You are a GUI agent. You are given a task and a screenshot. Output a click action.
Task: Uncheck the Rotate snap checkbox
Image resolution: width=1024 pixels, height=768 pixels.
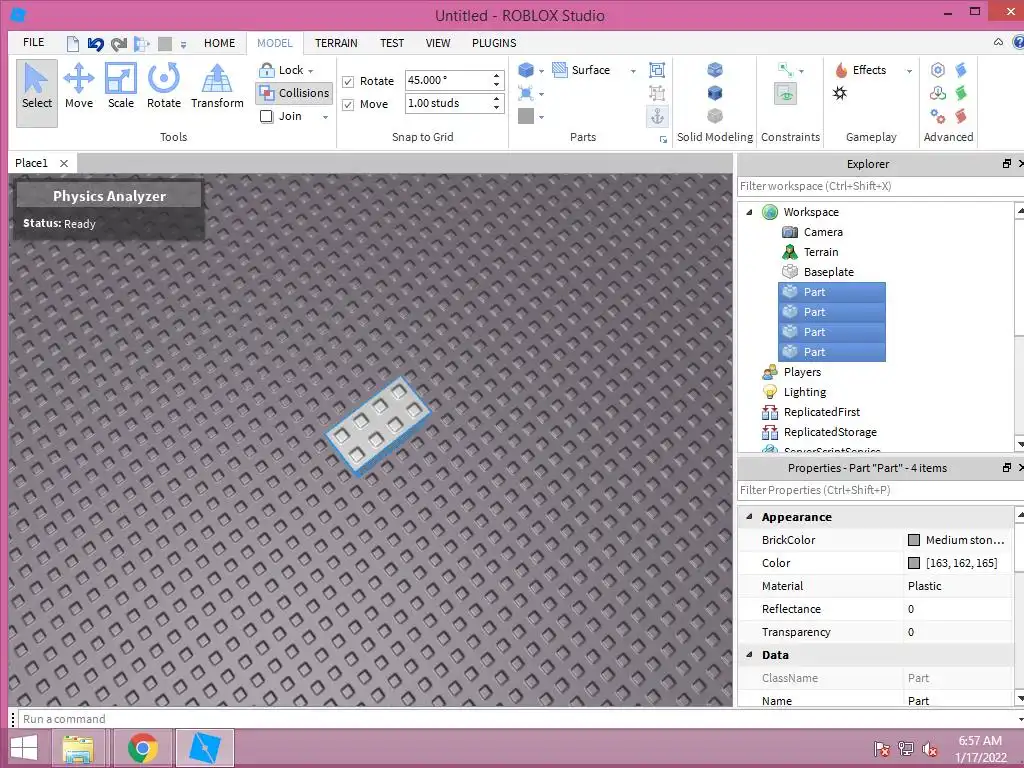pyautogui.click(x=348, y=82)
